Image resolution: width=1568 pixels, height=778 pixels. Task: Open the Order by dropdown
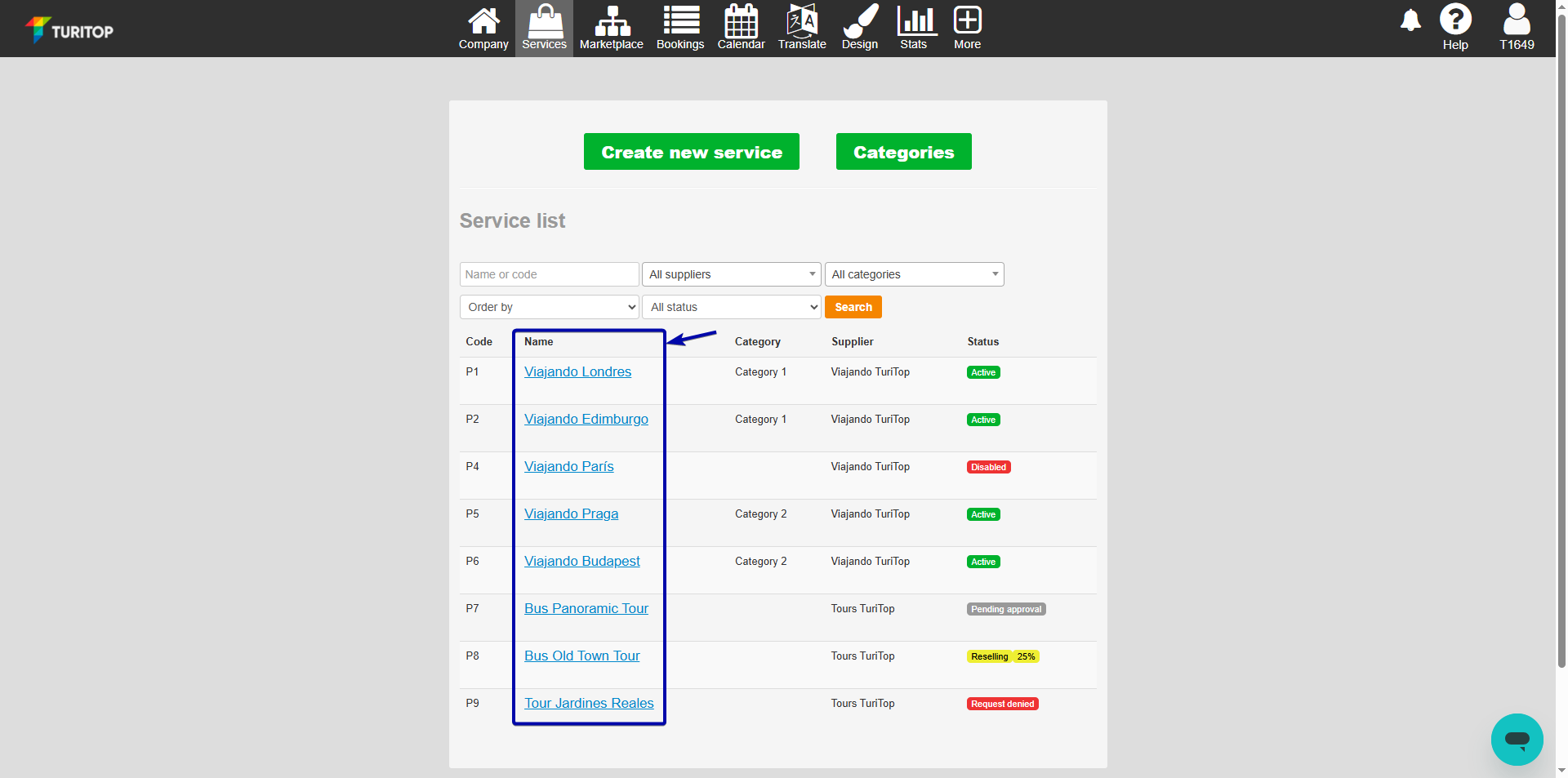(x=549, y=307)
